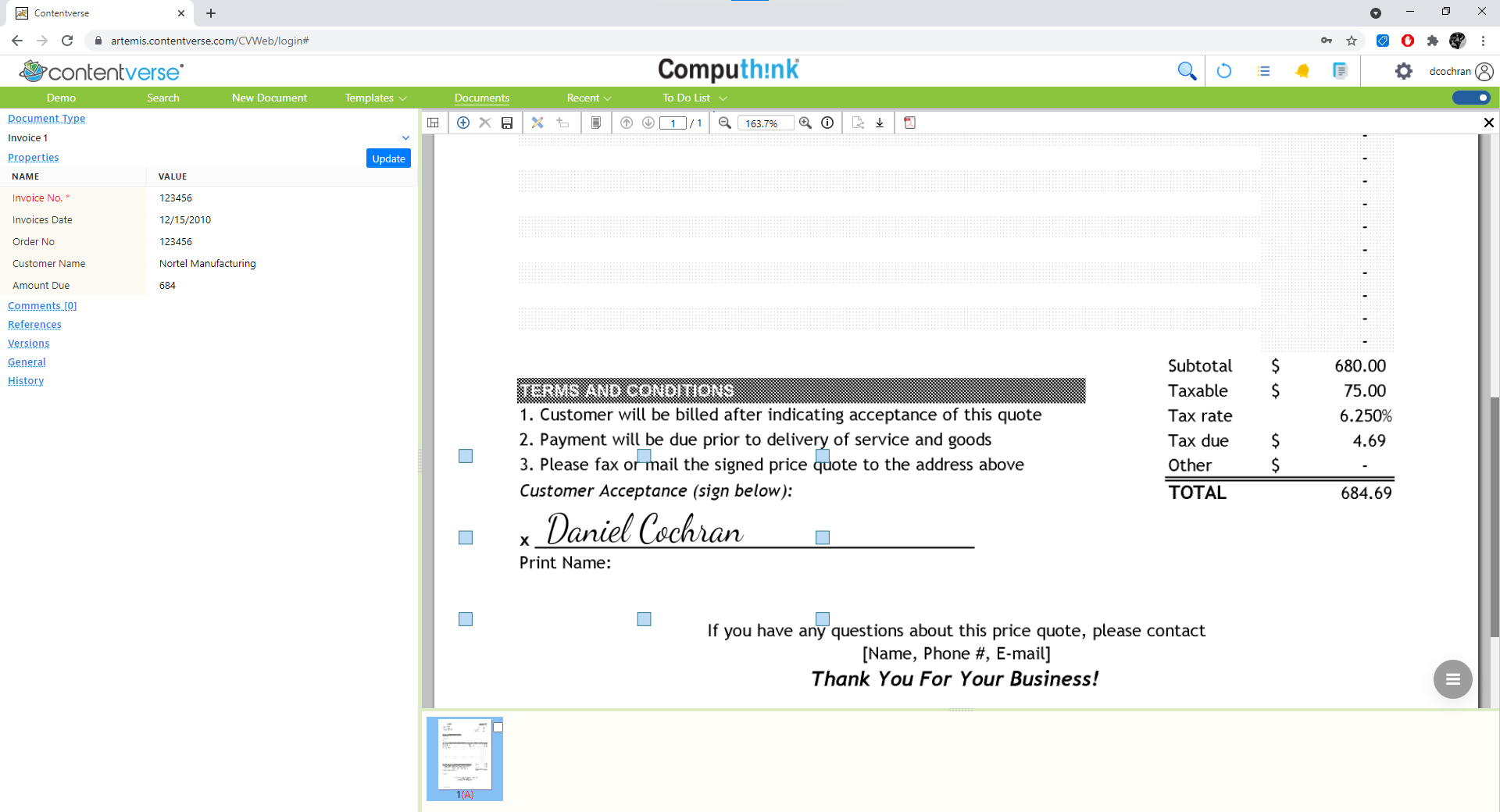Toggle the thumbnail layout panel icon
This screenshot has width=1500, height=812.
[x=434, y=123]
